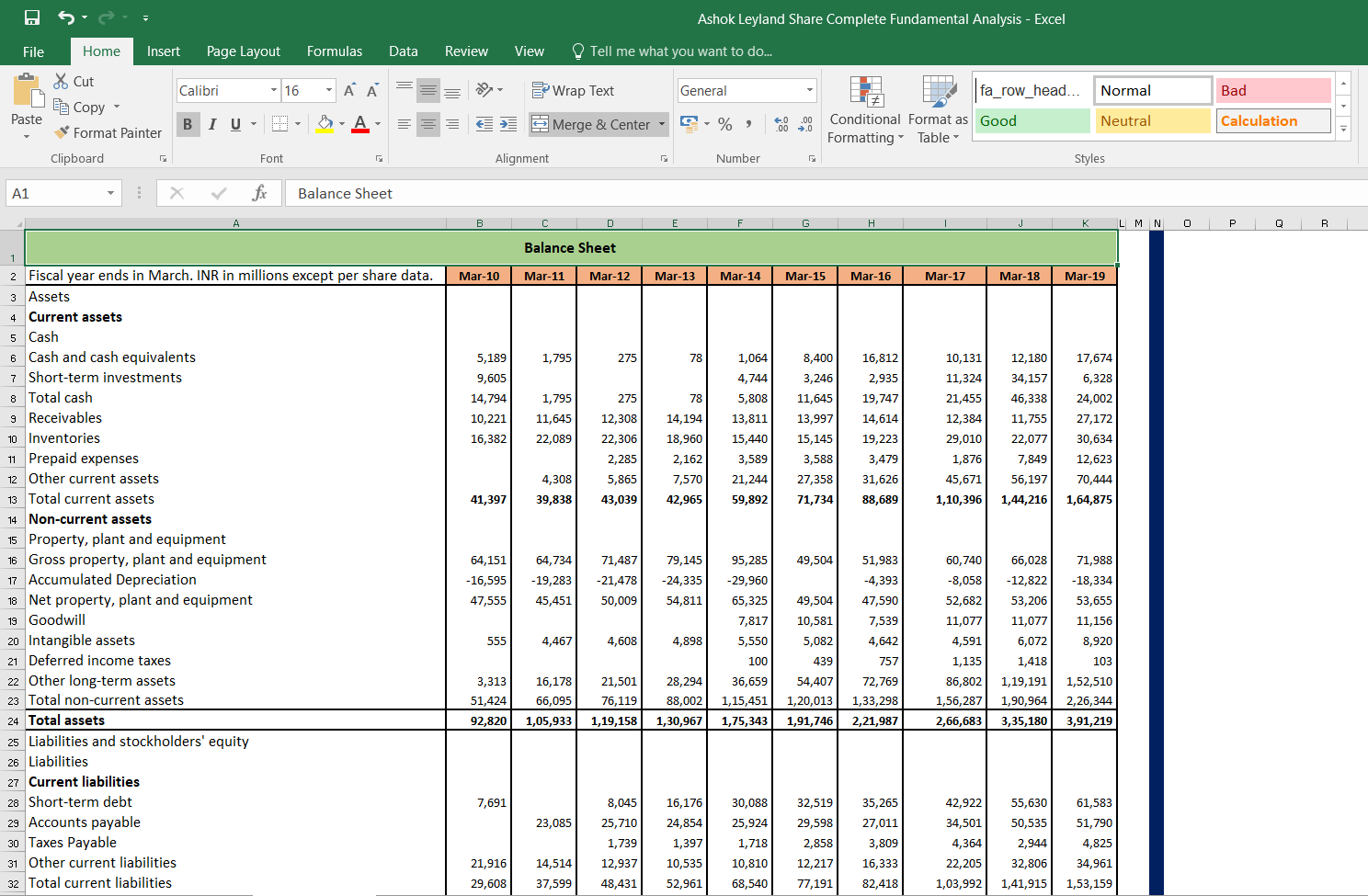Increase cell indent
This screenshot has width=1368, height=896.
click(508, 124)
